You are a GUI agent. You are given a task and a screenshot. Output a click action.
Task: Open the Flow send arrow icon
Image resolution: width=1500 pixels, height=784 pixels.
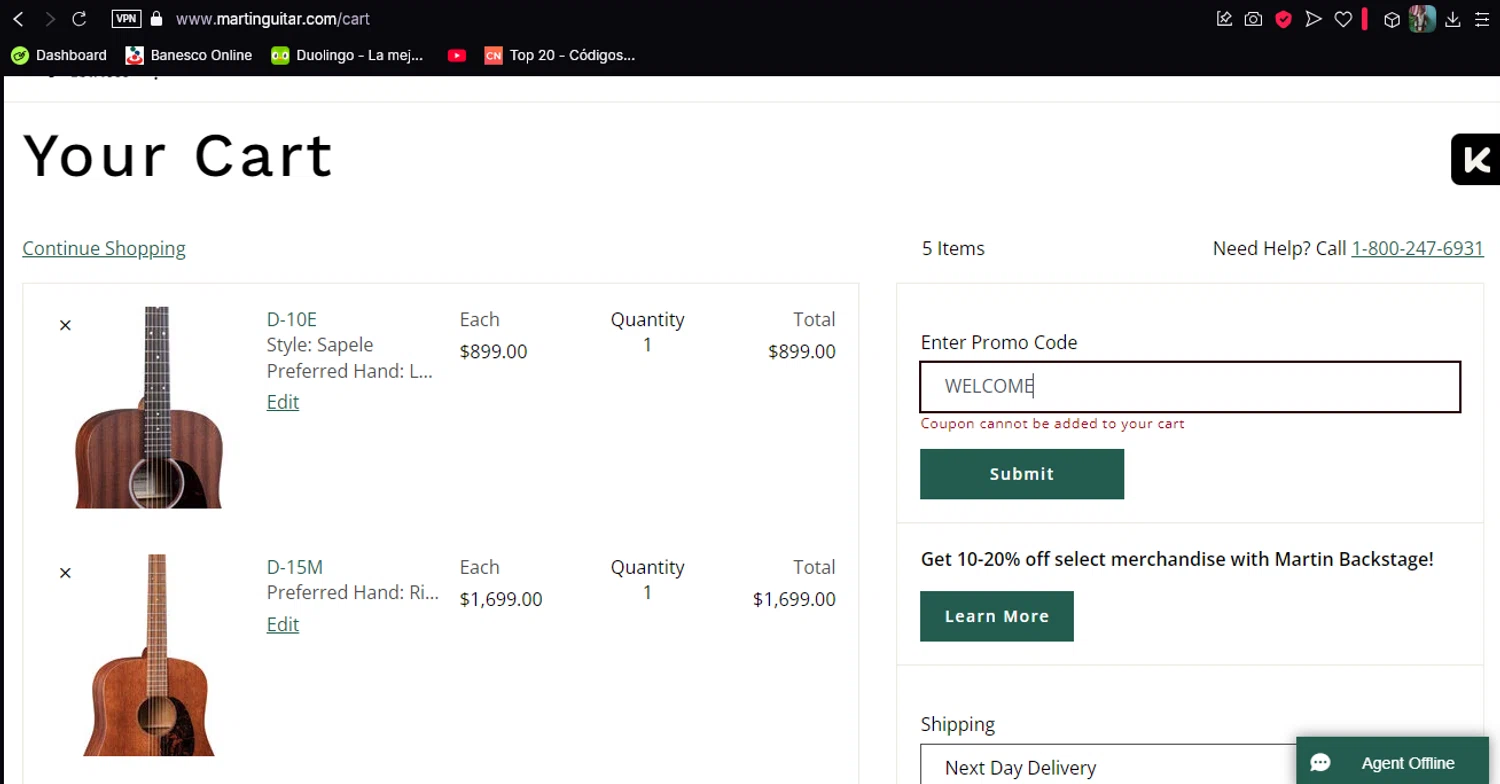coord(1313,19)
